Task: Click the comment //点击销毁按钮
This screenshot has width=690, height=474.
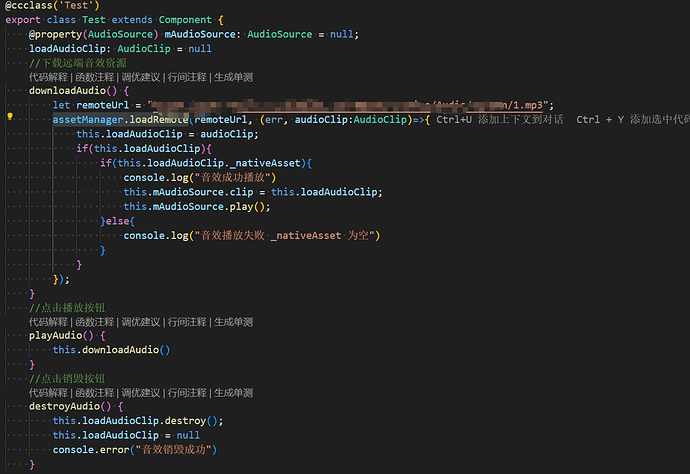Action: 67,378
